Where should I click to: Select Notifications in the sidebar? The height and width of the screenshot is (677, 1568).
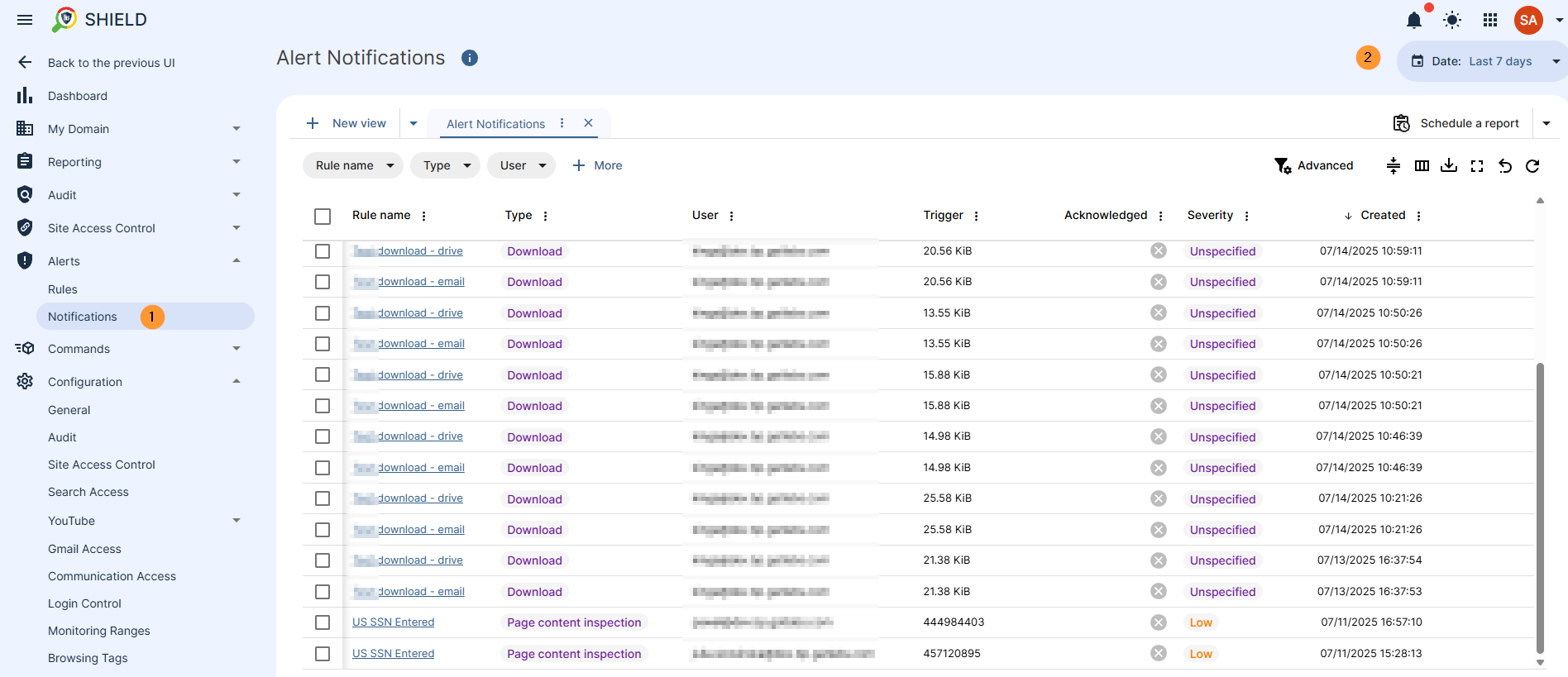click(146, 317)
